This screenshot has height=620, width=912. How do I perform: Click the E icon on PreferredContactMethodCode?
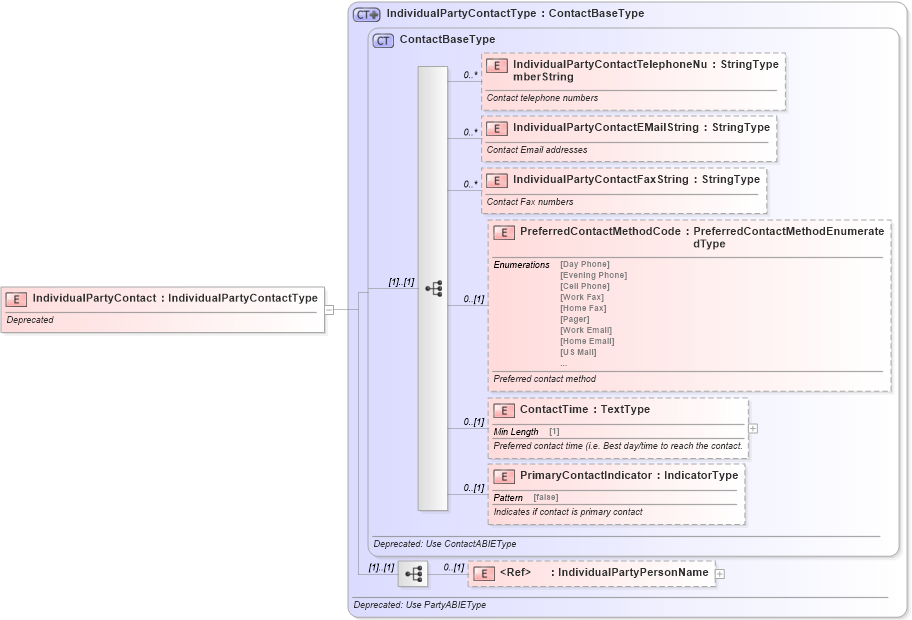coord(503,232)
